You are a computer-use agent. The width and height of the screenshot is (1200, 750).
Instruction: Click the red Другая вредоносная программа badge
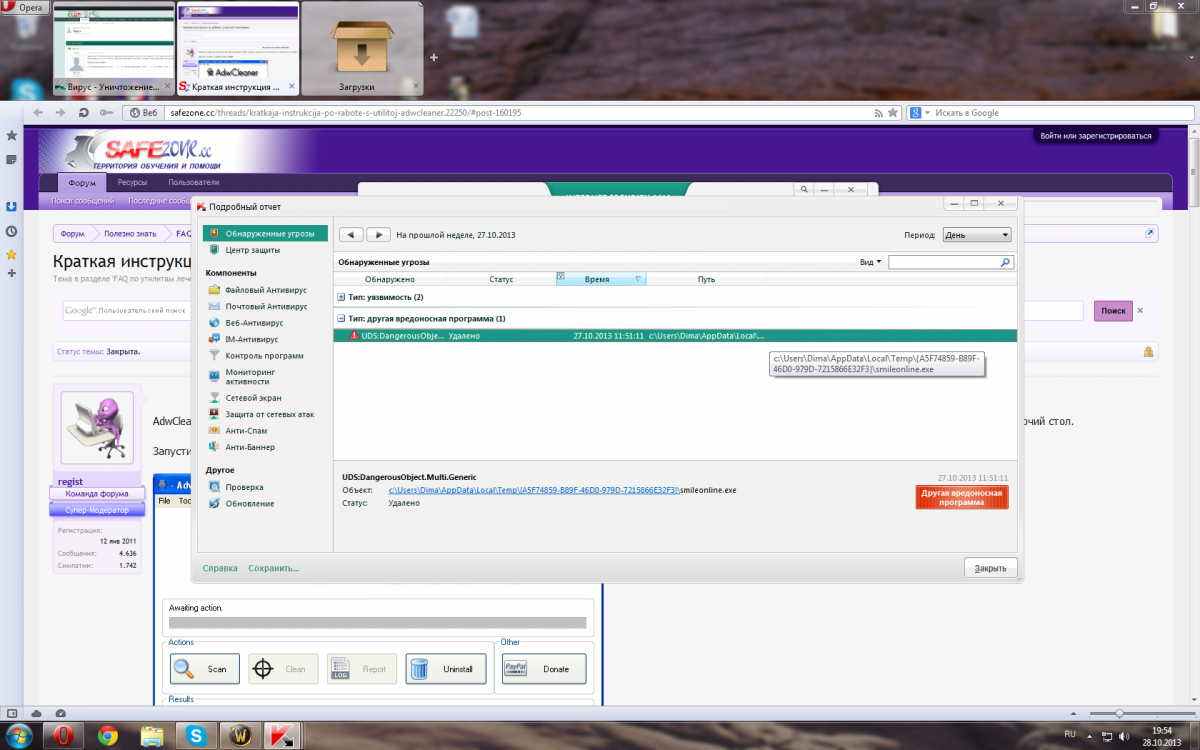coord(962,497)
